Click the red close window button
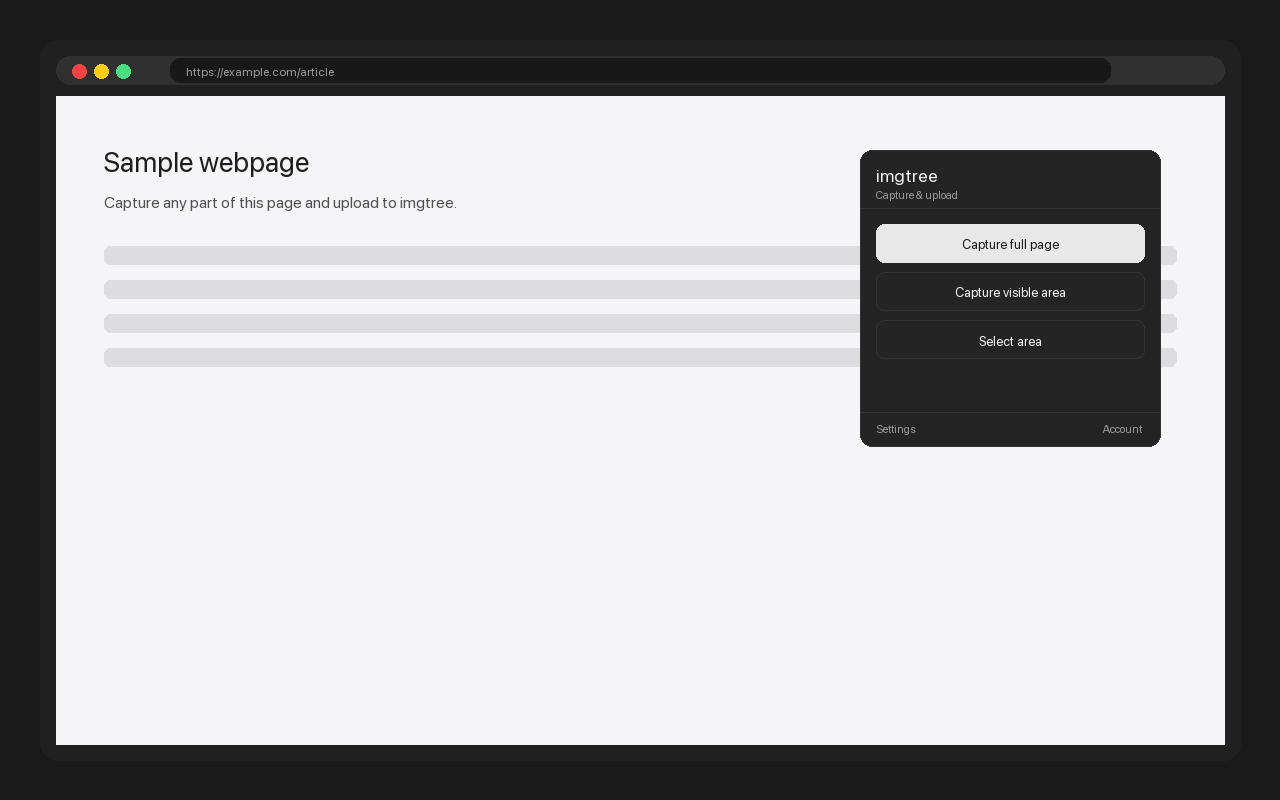 tap(79, 71)
